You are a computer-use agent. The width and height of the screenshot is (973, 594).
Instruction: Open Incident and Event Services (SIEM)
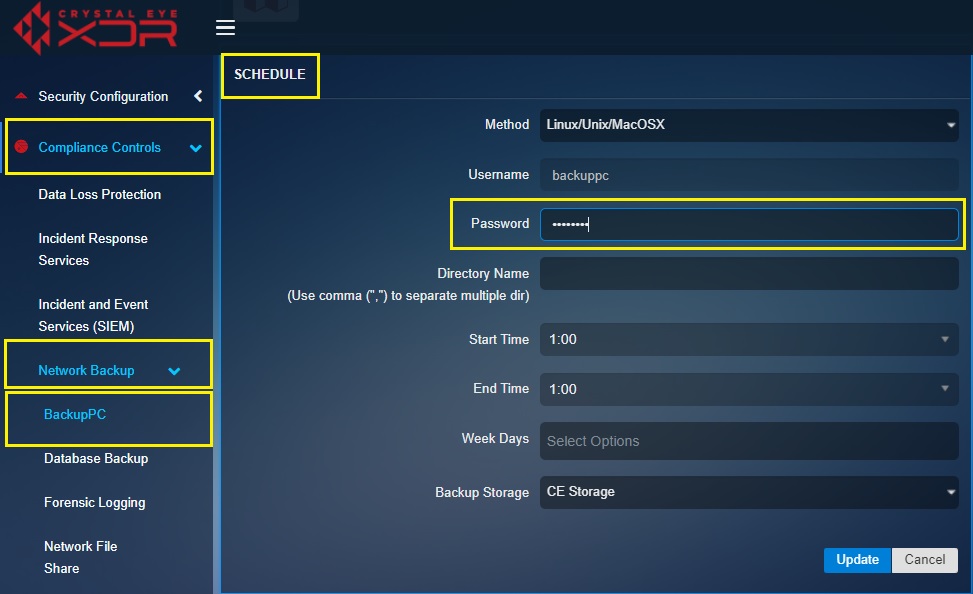(93, 315)
